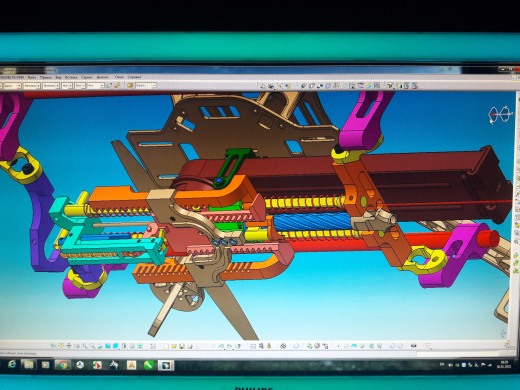
Task: Open the Вставка menu
Action: pos(71,77)
